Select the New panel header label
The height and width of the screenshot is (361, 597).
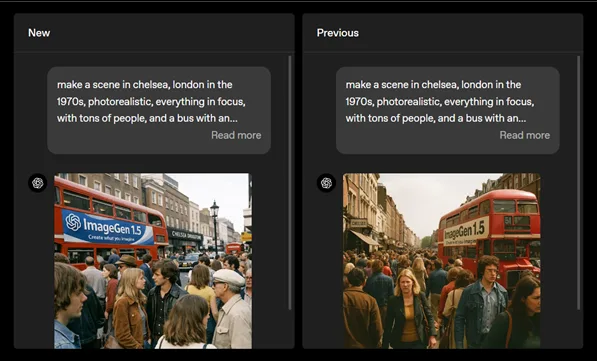(39, 33)
